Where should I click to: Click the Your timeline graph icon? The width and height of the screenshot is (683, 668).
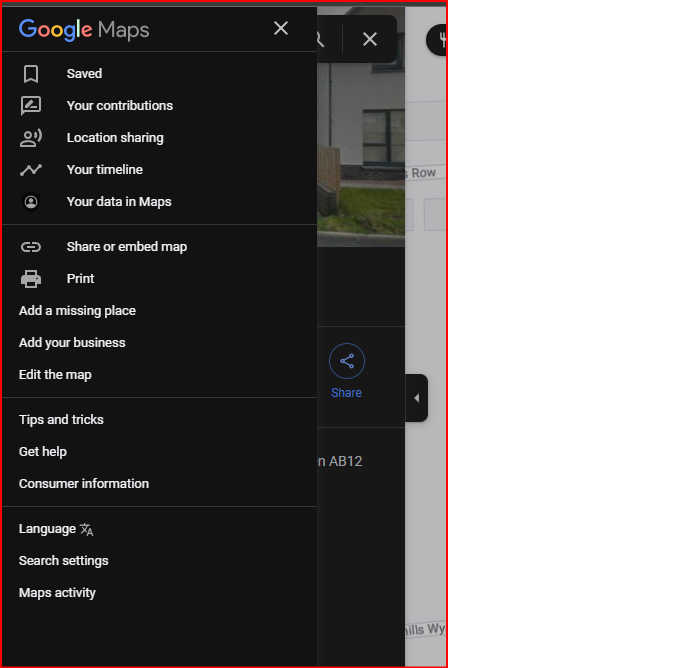pyautogui.click(x=31, y=170)
